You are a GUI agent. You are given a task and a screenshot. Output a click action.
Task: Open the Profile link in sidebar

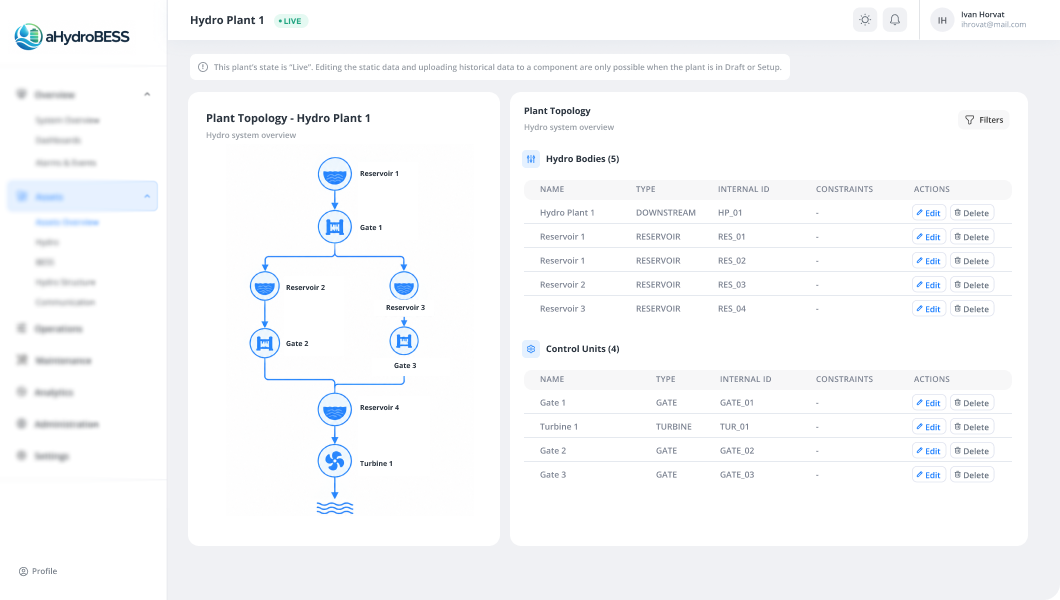38,571
